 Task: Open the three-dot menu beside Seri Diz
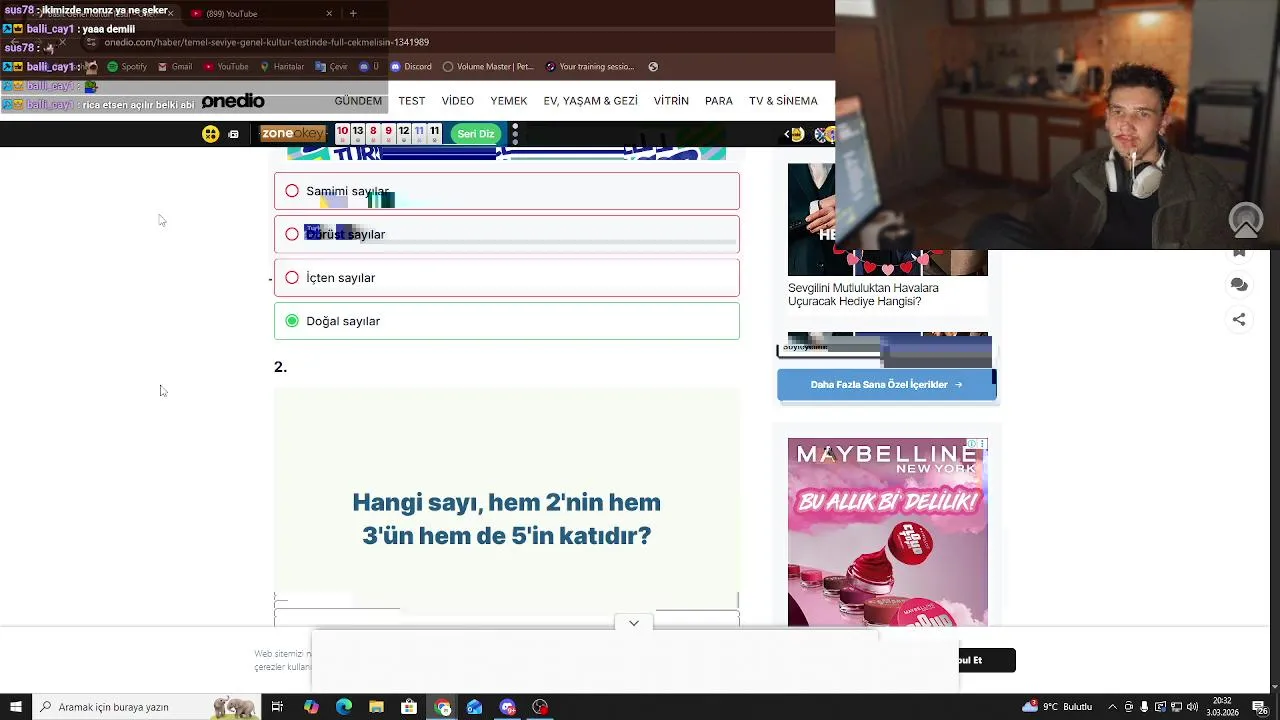click(515, 134)
